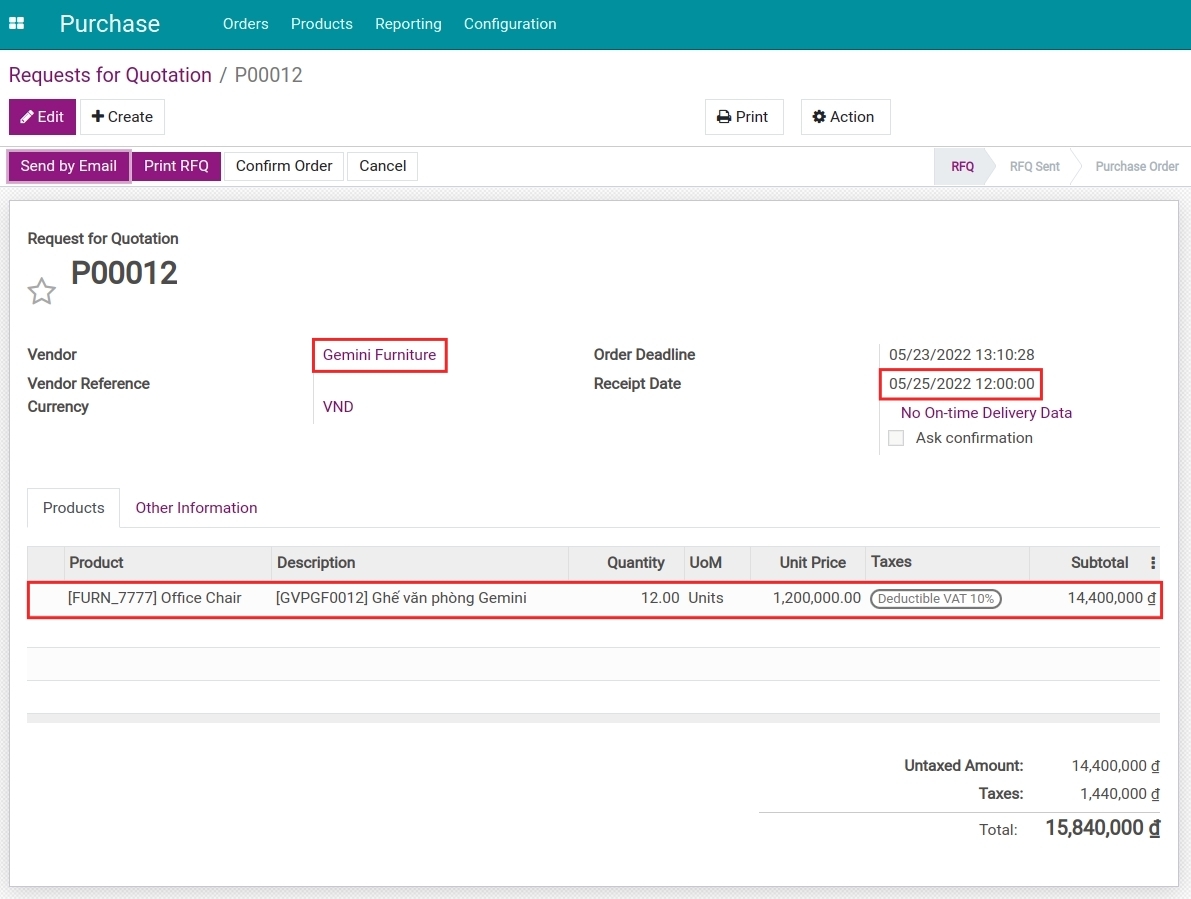1191x899 pixels.
Task: Click the Edit pencil button
Action: 42,117
